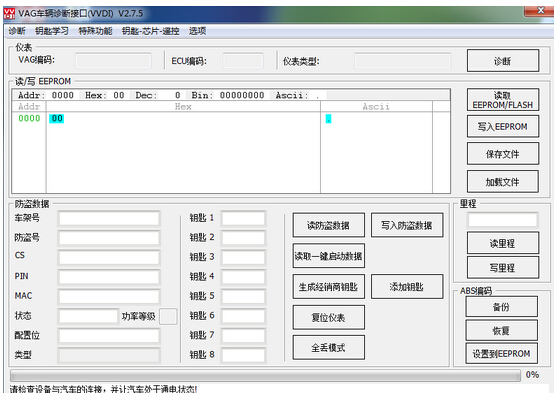Focus the CS input field
554x402 pixels.
click(109, 258)
